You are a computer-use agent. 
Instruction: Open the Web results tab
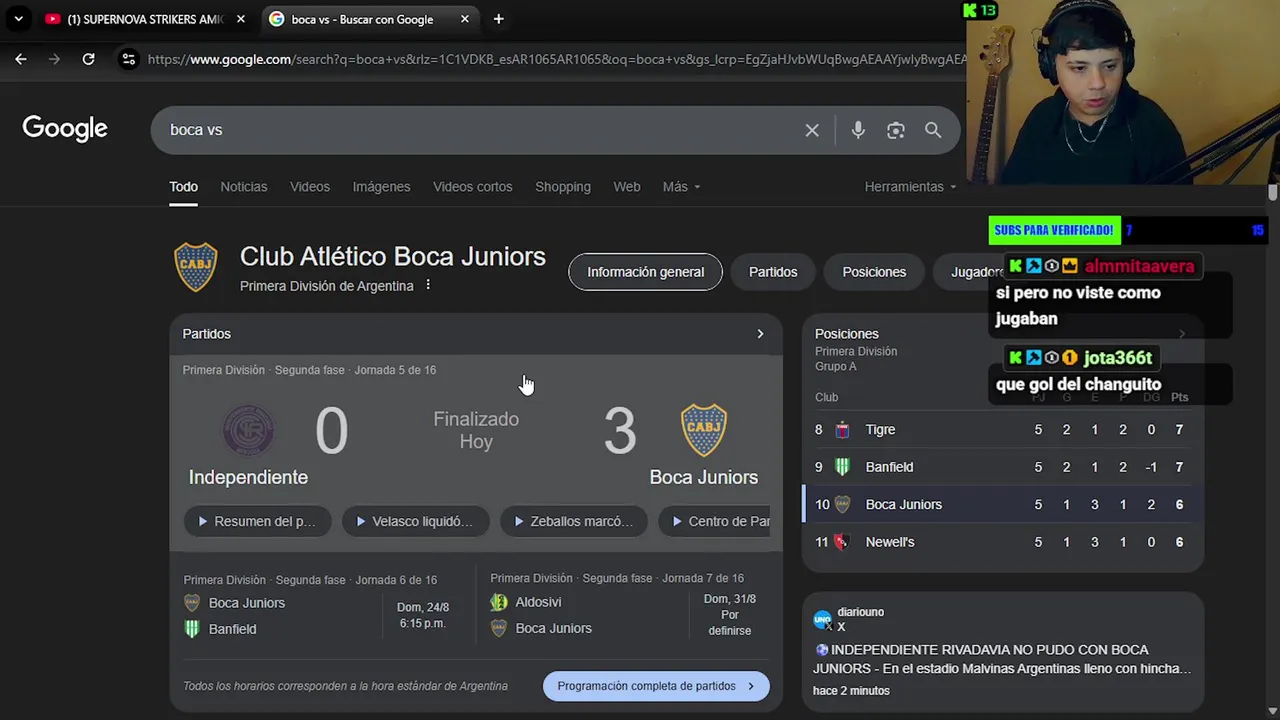pos(627,187)
